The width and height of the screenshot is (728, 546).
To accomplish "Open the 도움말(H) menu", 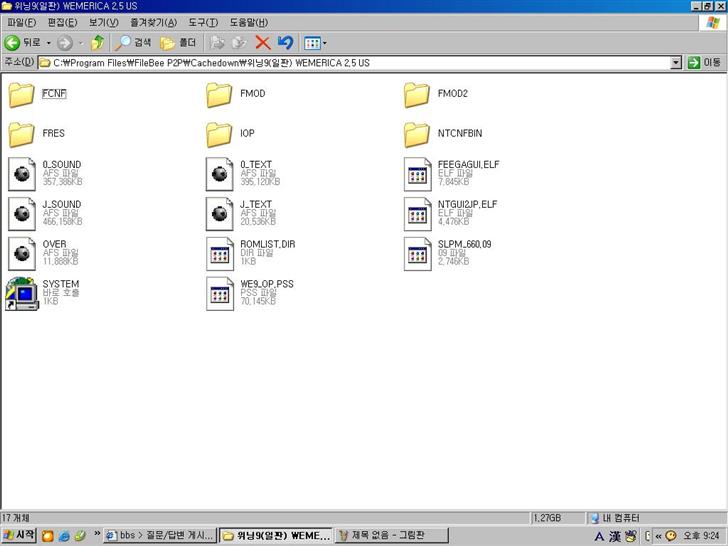I will click(x=248, y=22).
